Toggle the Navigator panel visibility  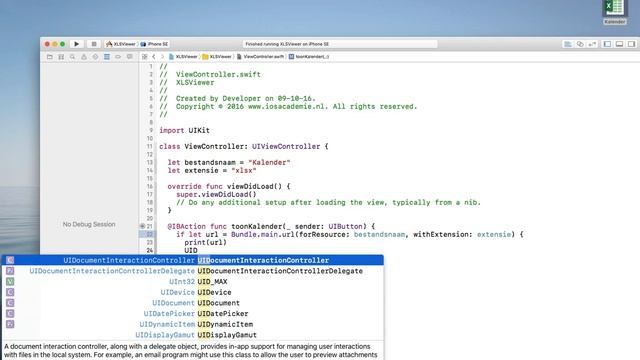tap(607, 44)
